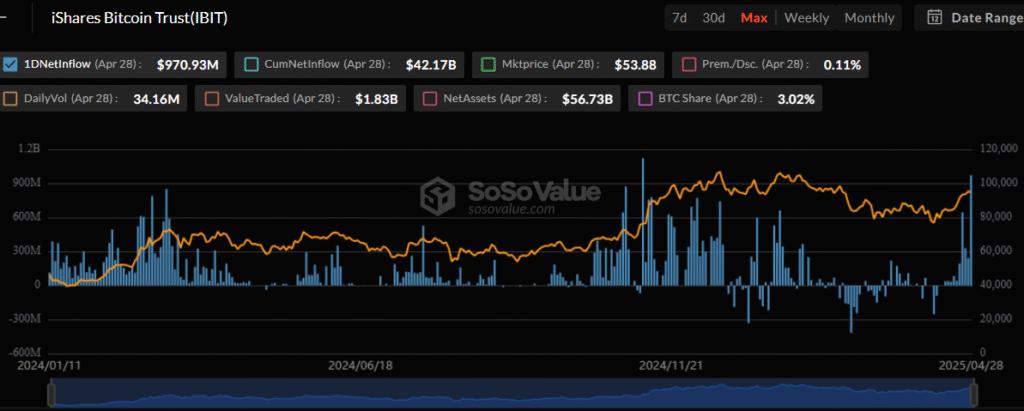
Task: Click the 2024/11/21 axis date label
Action: click(x=671, y=365)
